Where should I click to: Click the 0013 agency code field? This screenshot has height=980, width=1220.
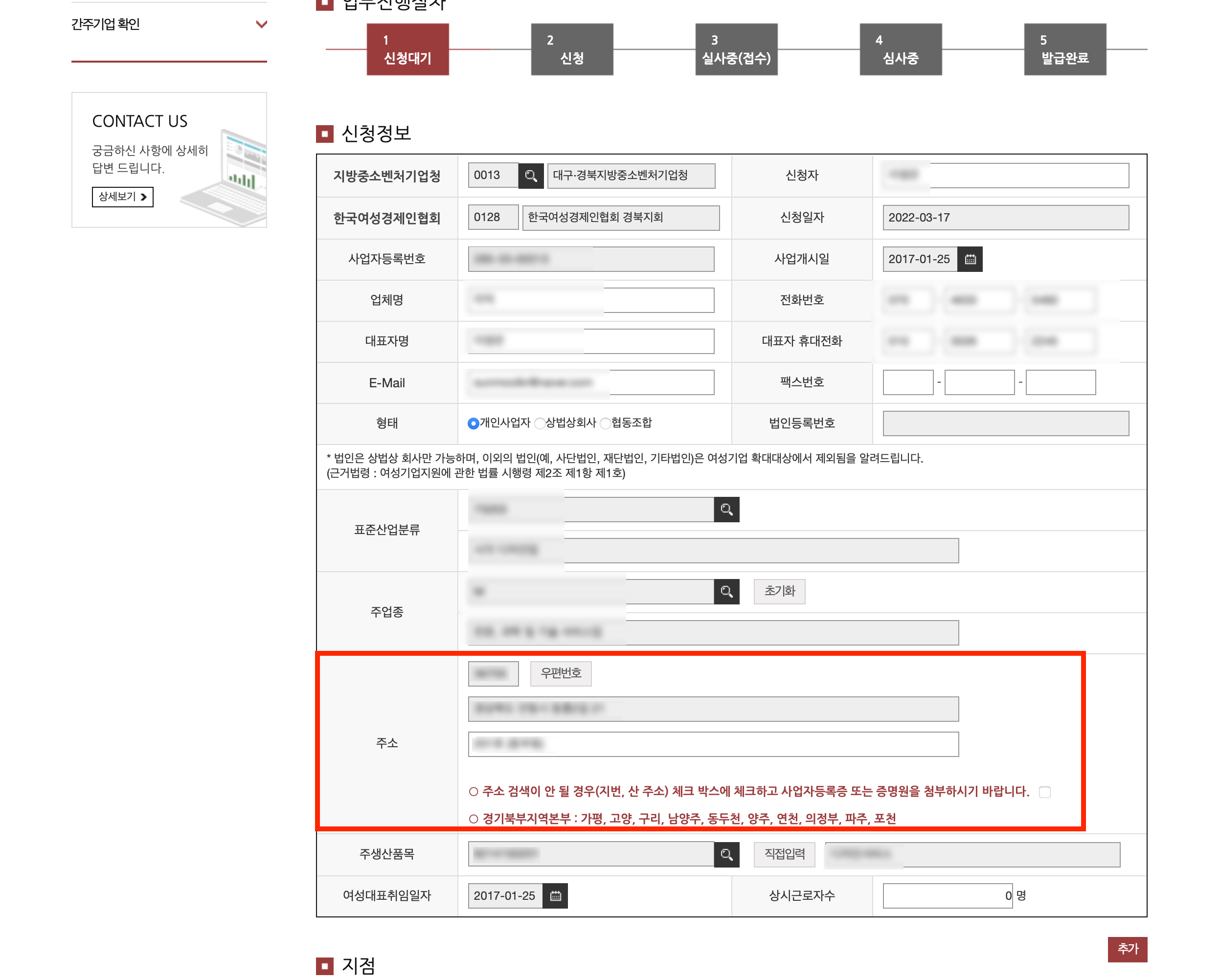pyautogui.click(x=493, y=176)
